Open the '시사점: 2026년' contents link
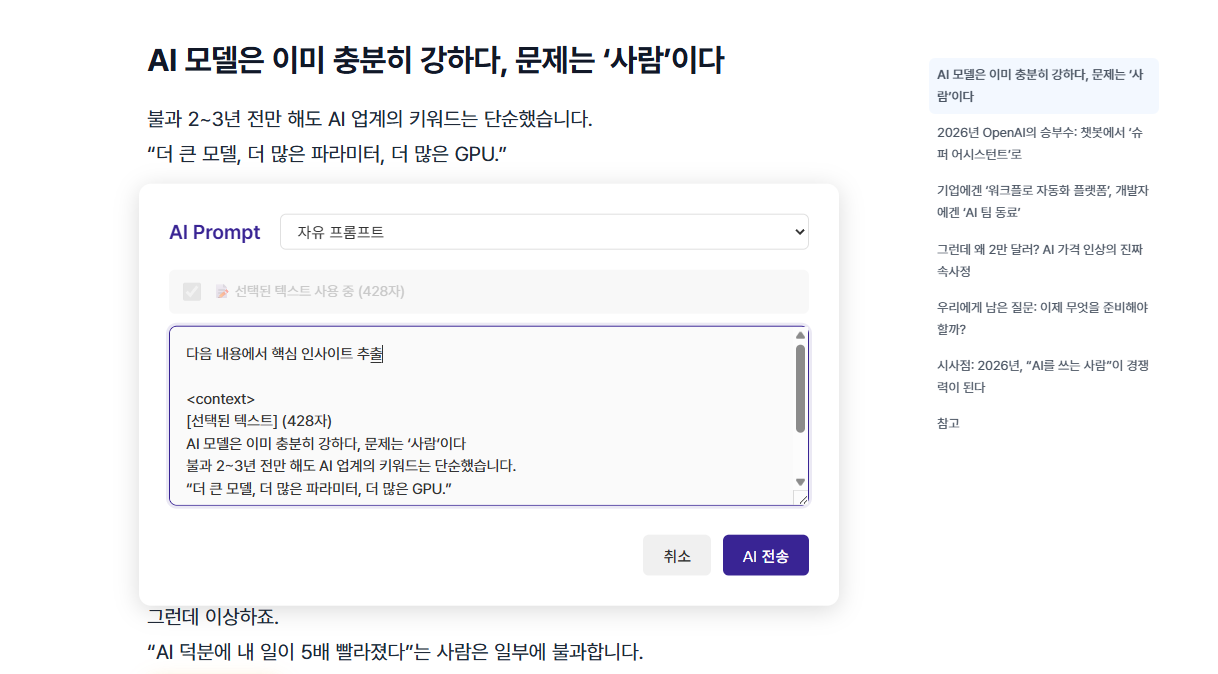 1040,376
